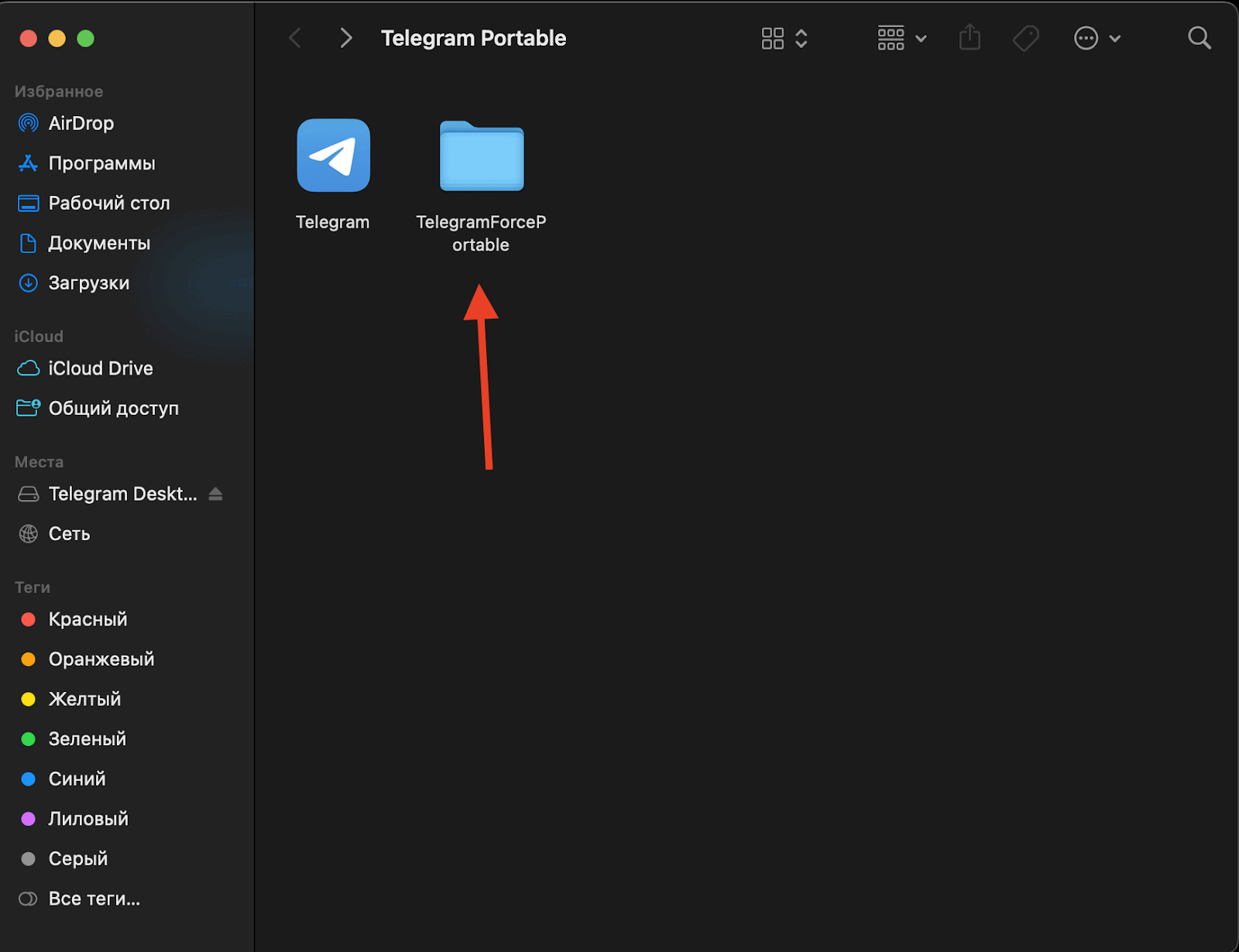
Task: Open the More actions ellipsis menu
Action: click(1097, 38)
